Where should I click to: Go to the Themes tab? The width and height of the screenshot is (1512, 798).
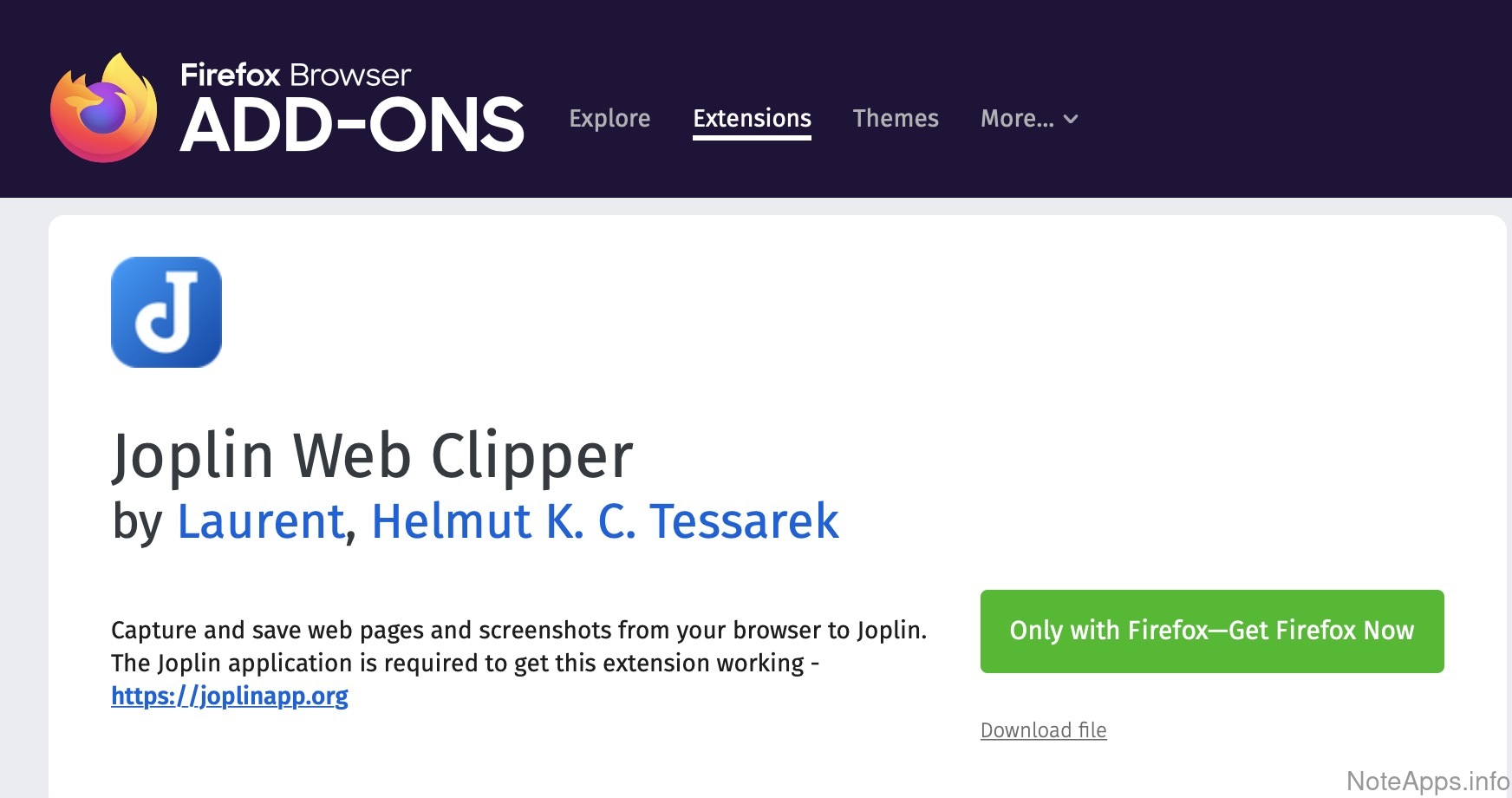click(x=896, y=118)
